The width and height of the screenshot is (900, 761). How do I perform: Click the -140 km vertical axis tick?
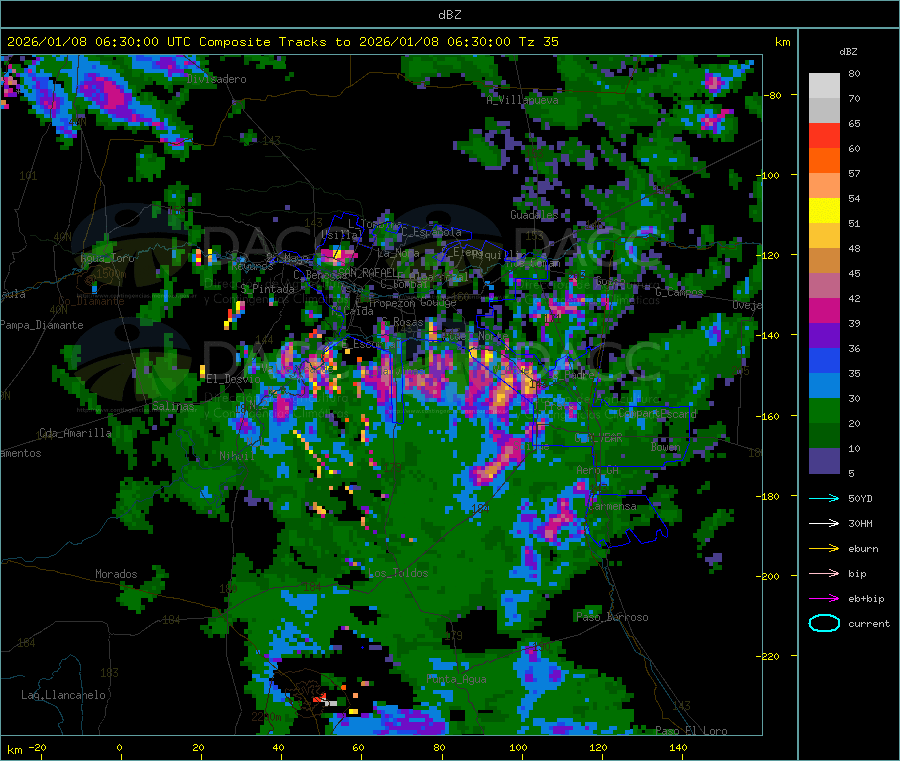[769, 335]
